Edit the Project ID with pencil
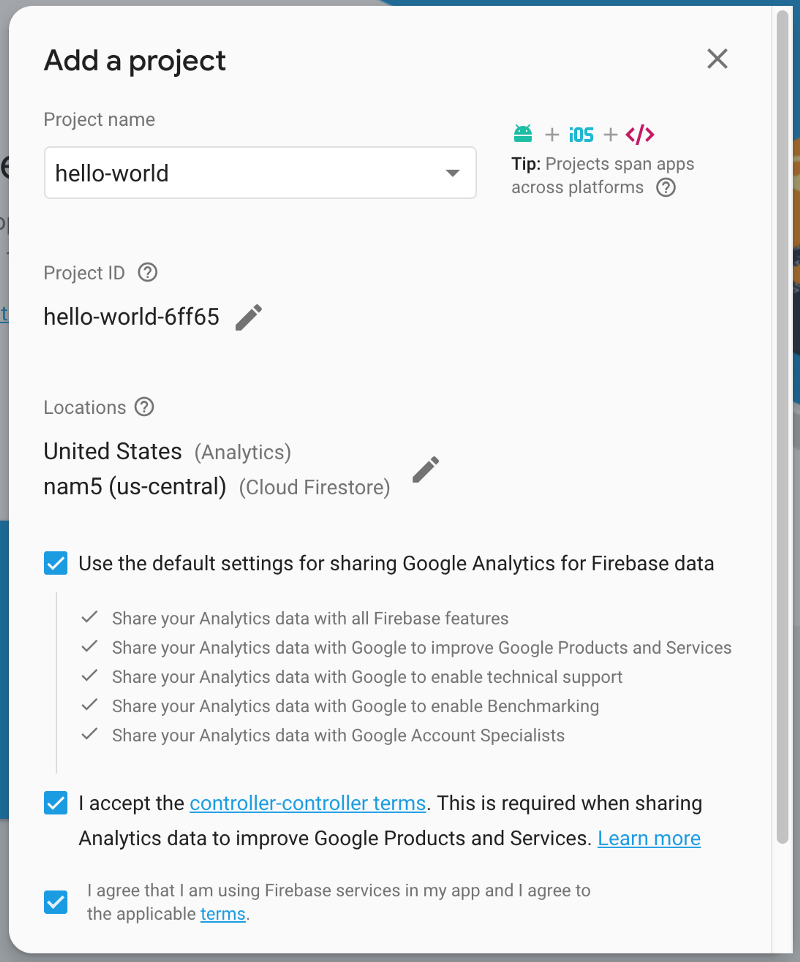 (249, 318)
